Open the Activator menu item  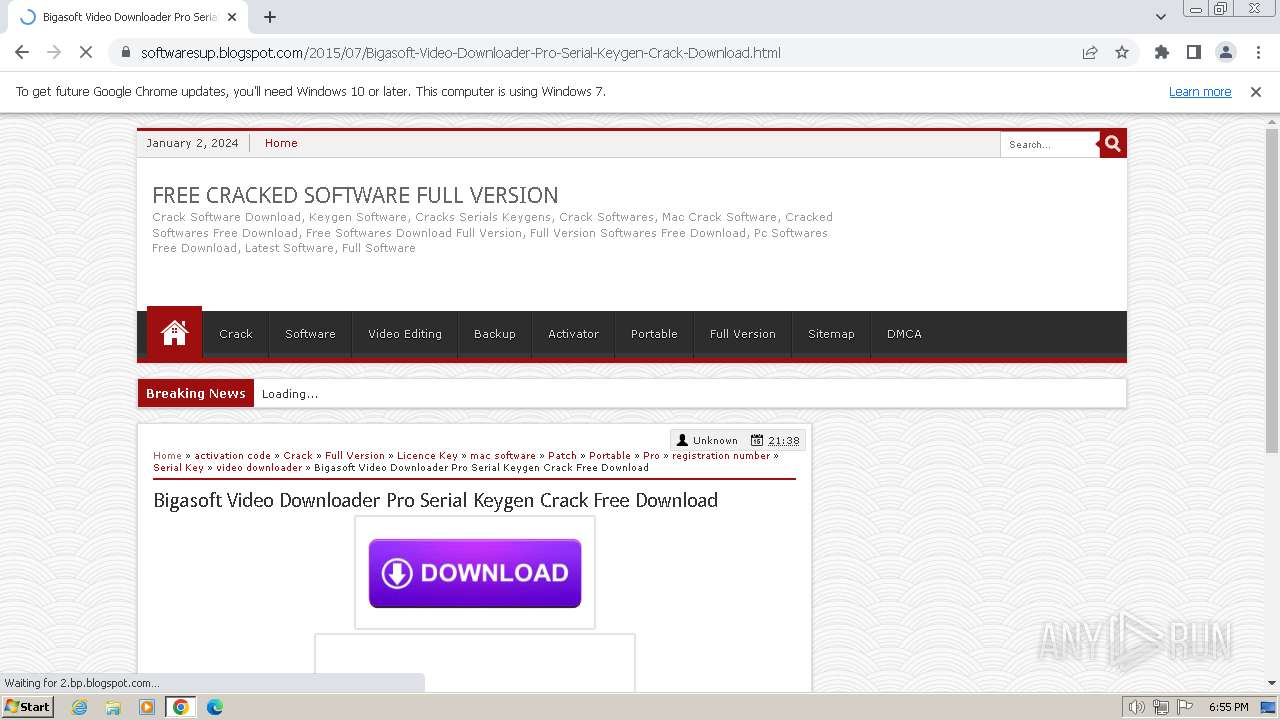tap(574, 334)
